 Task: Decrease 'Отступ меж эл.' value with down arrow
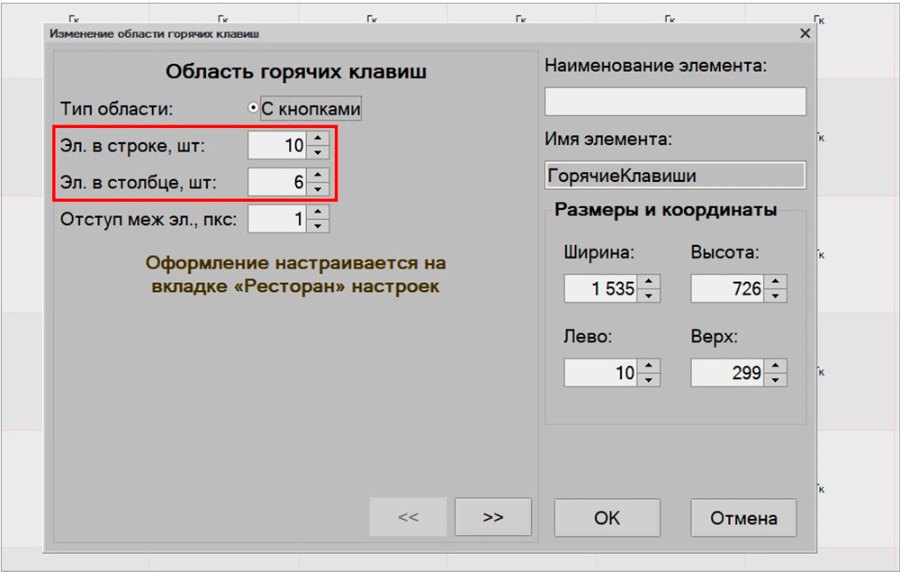318,226
